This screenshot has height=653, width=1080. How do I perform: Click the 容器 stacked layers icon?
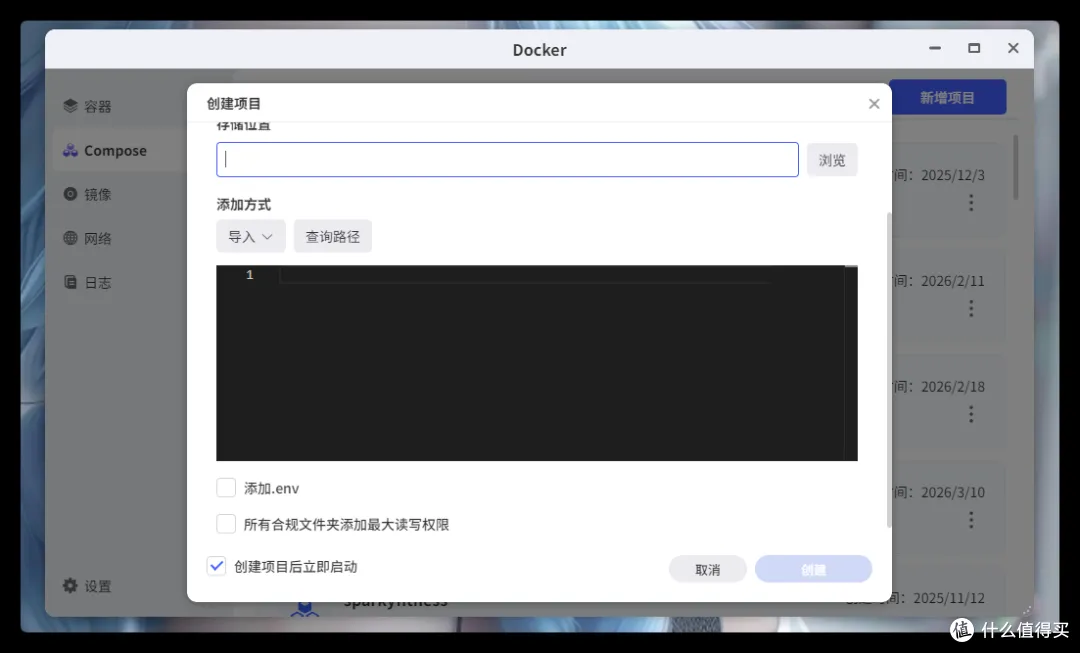click(70, 105)
